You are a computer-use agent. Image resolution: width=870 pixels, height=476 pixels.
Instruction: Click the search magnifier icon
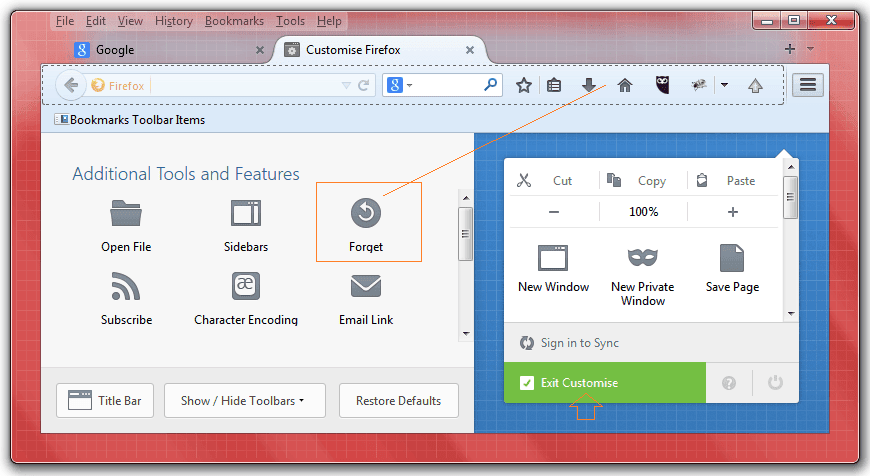pyautogui.click(x=490, y=85)
